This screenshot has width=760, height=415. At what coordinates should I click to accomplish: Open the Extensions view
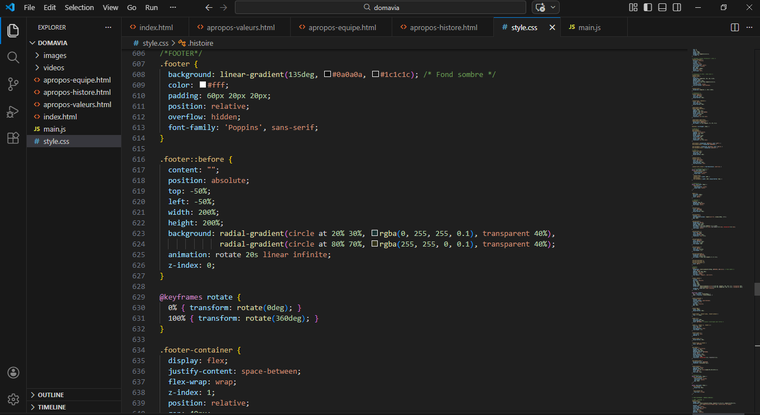click(13, 138)
